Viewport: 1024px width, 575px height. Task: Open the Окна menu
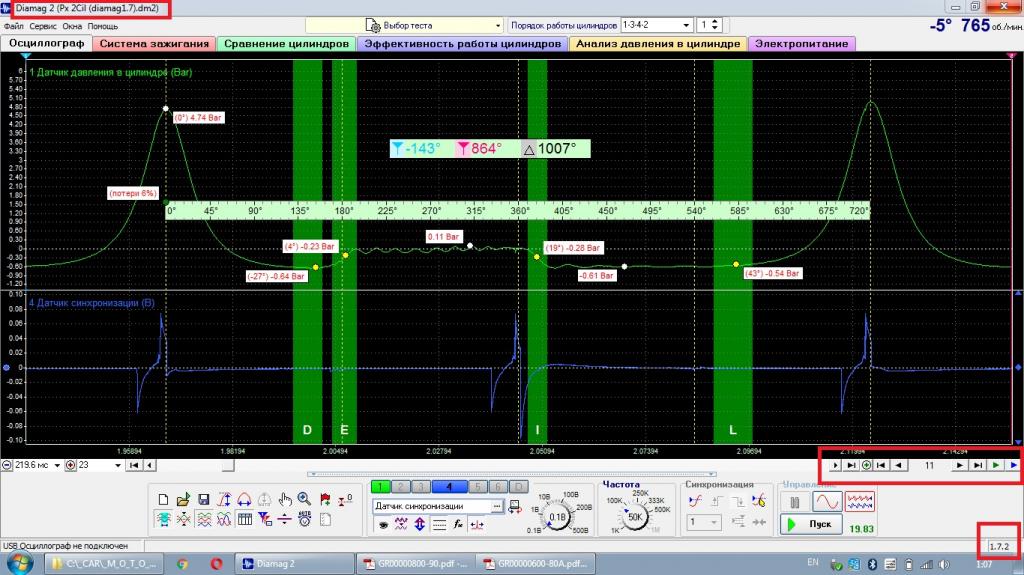72,26
